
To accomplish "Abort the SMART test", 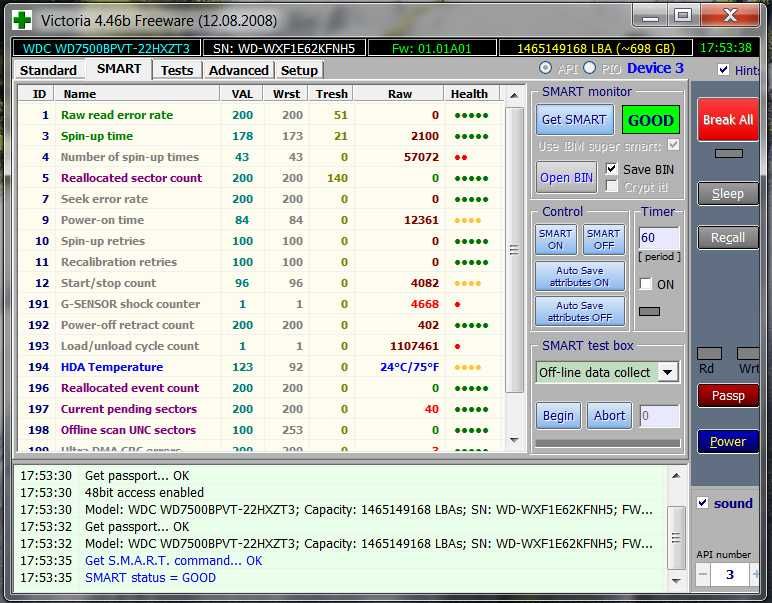I will pyautogui.click(x=609, y=416).
